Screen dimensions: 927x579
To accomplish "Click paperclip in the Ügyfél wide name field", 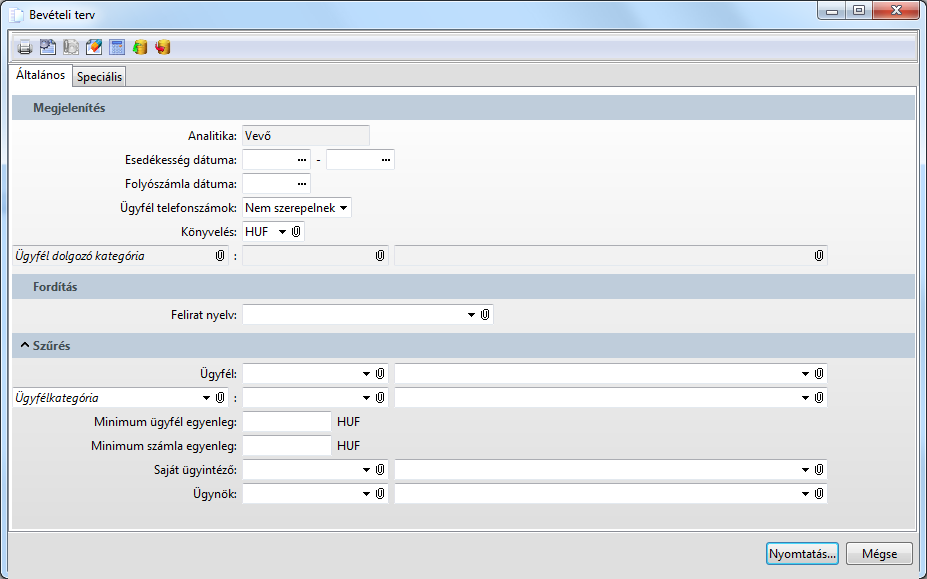I will point(819,373).
